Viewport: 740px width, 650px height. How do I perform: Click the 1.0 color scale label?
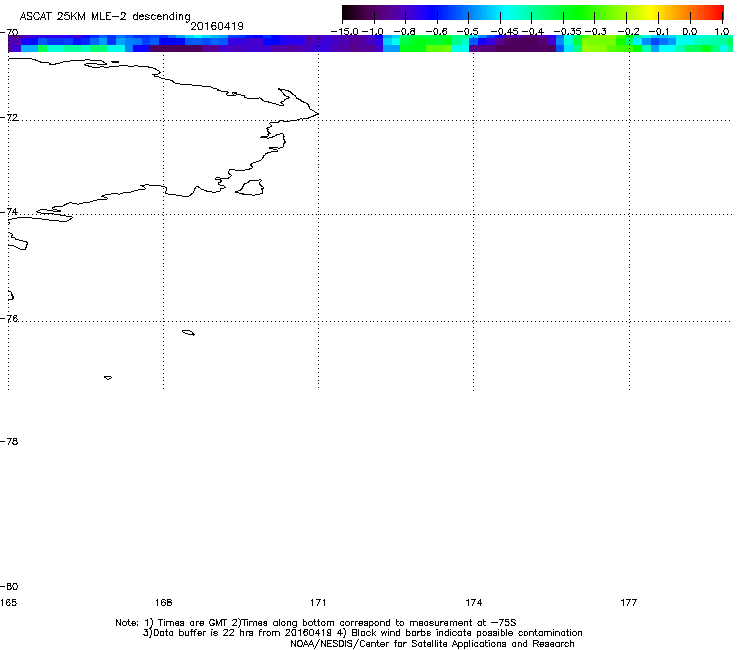pos(722,32)
